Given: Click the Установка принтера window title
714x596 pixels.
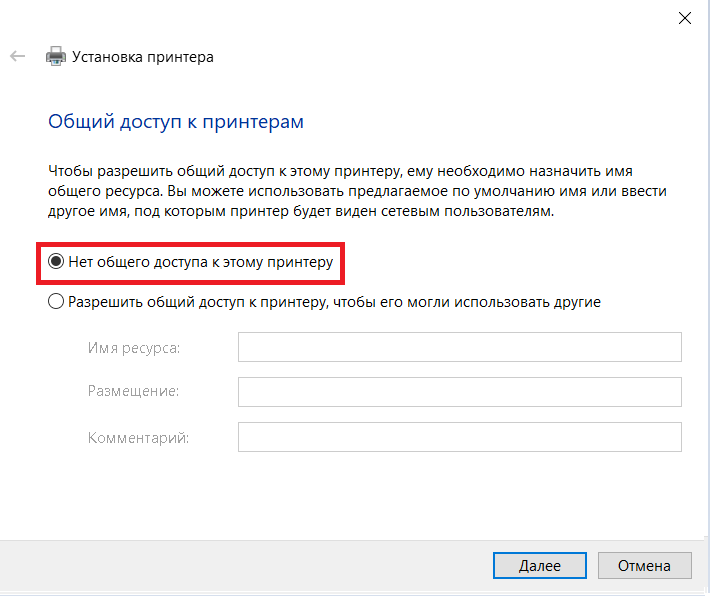Looking at the screenshot, I should pyautogui.click(x=143, y=57).
